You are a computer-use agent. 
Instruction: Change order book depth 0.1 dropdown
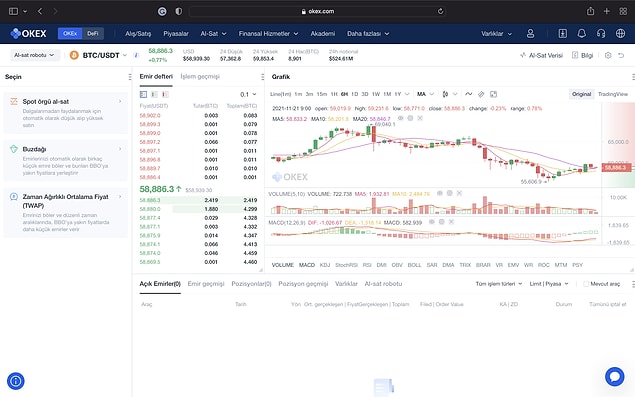click(x=248, y=94)
